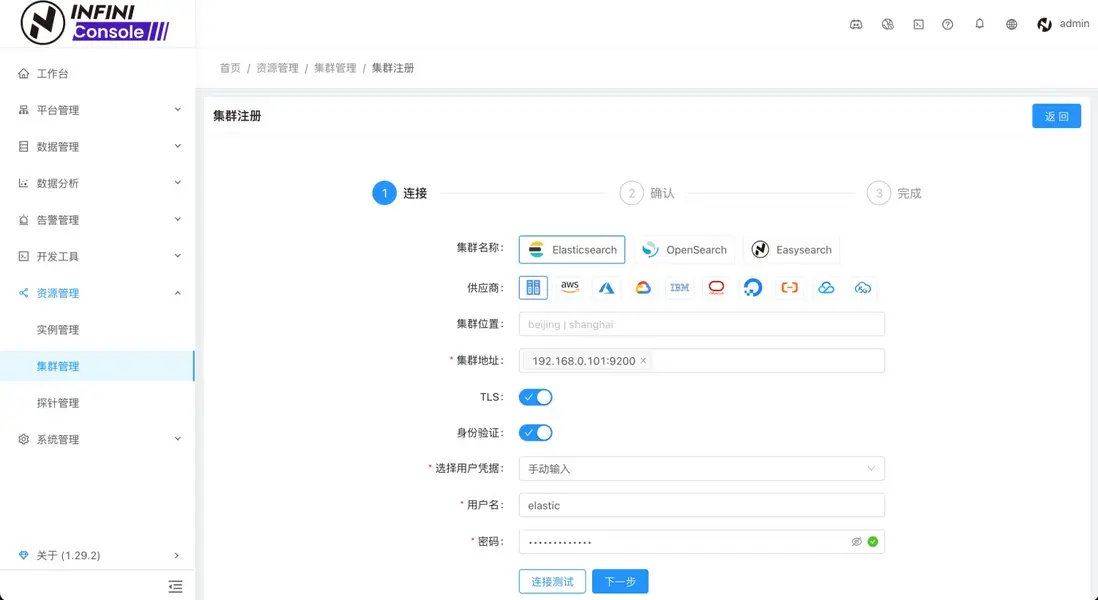Expand the 平台管理 menu
The height and width of the screenshot is (600, 1098).
tap(97, 110)
